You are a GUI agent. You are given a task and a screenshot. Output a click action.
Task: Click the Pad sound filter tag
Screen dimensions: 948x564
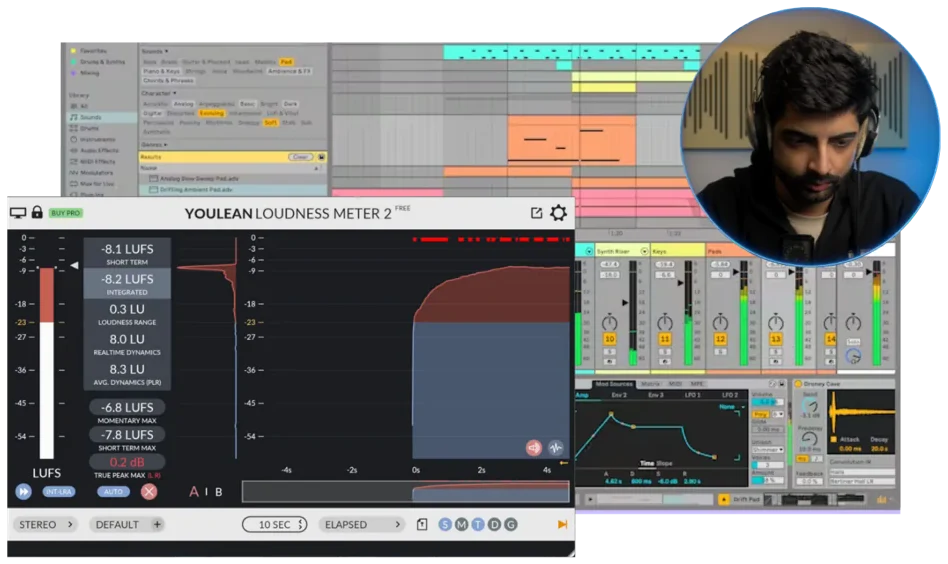pyautogui.click(x=286, y=62)
